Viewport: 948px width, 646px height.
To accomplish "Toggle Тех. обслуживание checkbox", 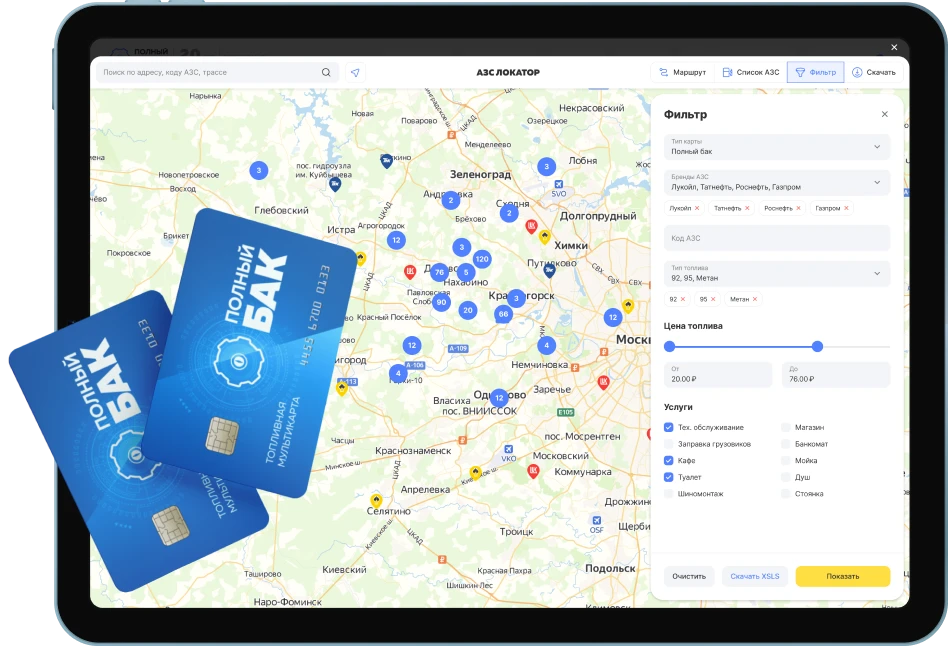I will point(668,427).
